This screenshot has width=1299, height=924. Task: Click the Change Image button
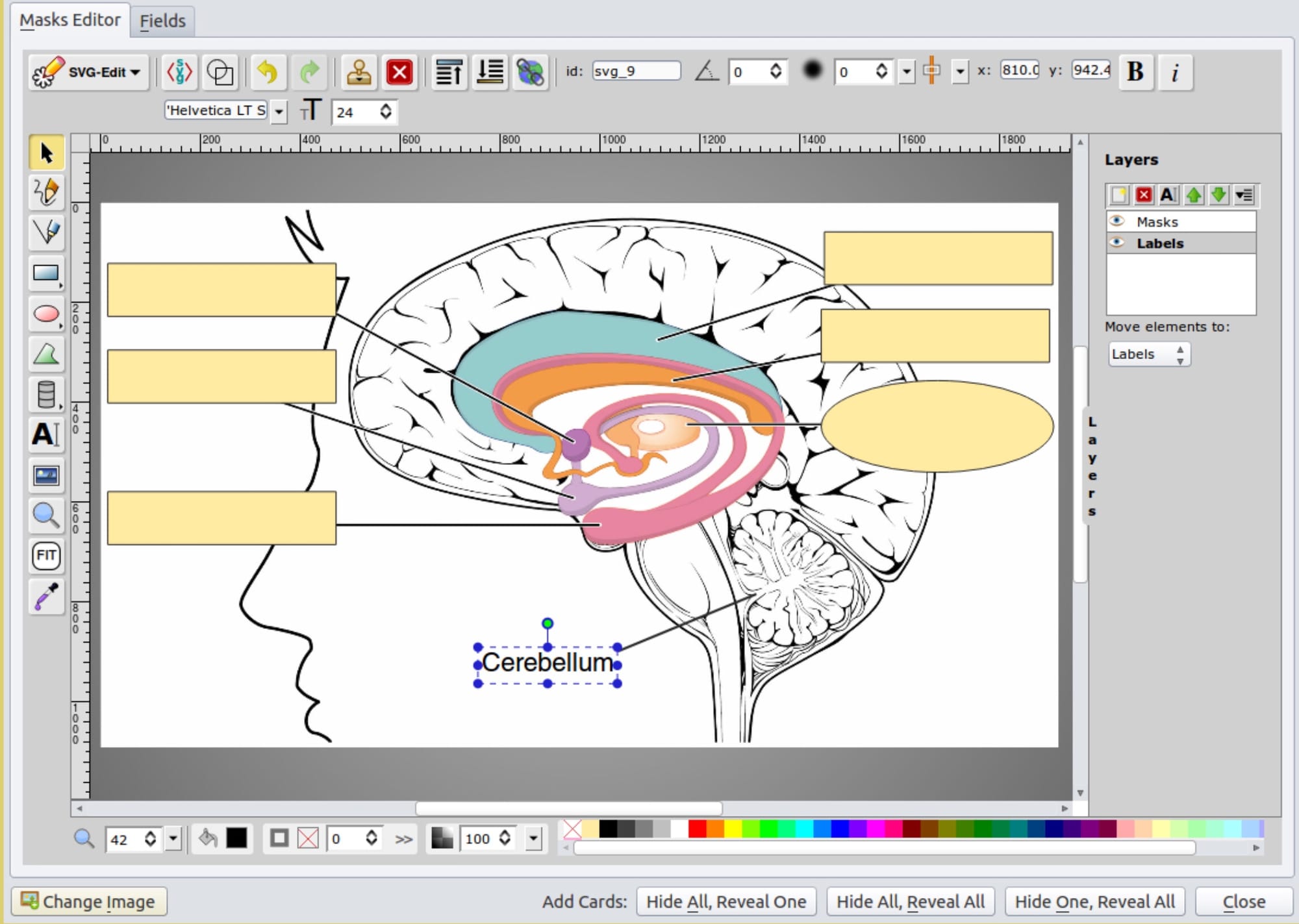pyautogui.click(x=90, y=901)
